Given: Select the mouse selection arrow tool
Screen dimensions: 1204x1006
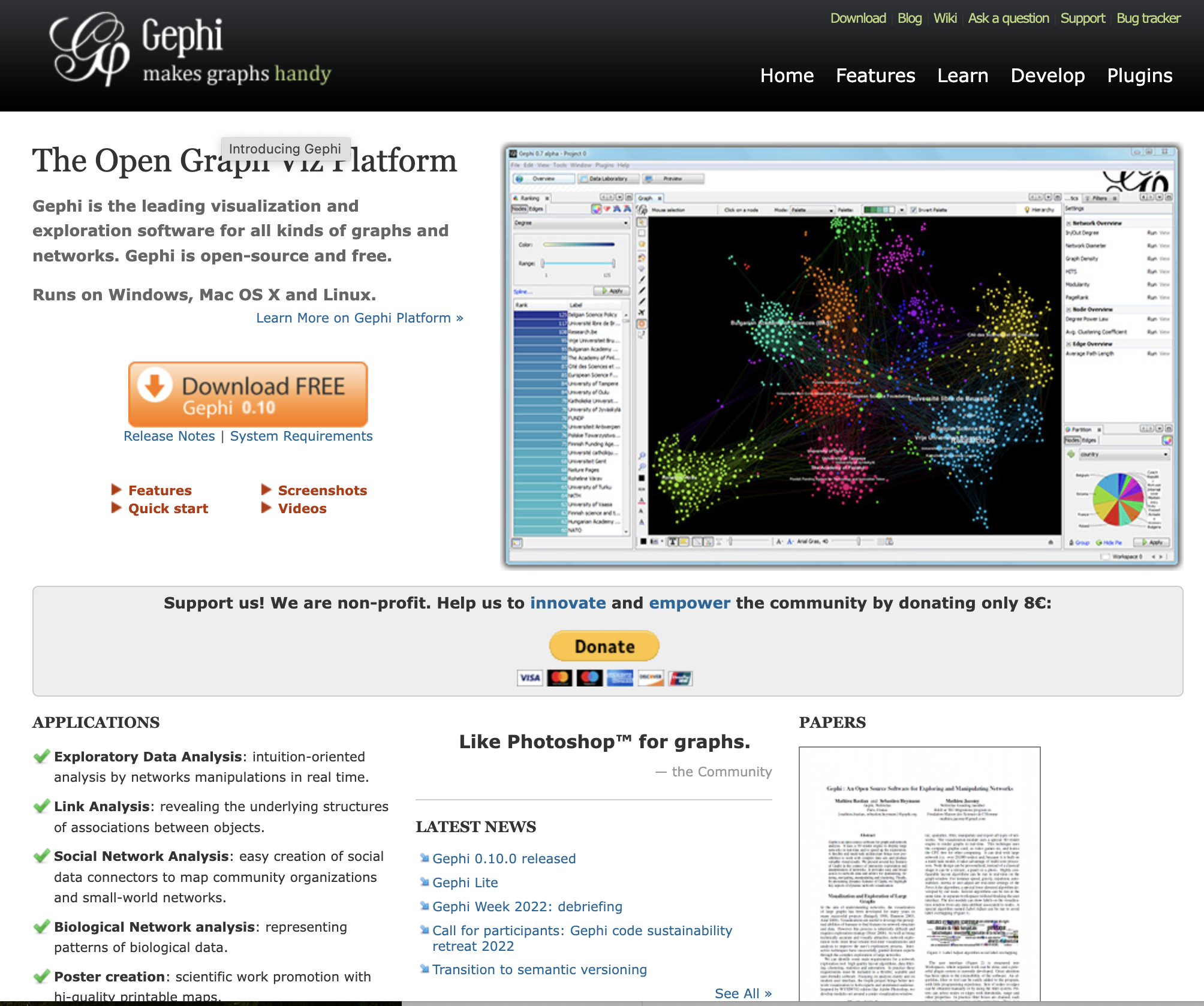Looking at the screenshot, I should point(640,221).
